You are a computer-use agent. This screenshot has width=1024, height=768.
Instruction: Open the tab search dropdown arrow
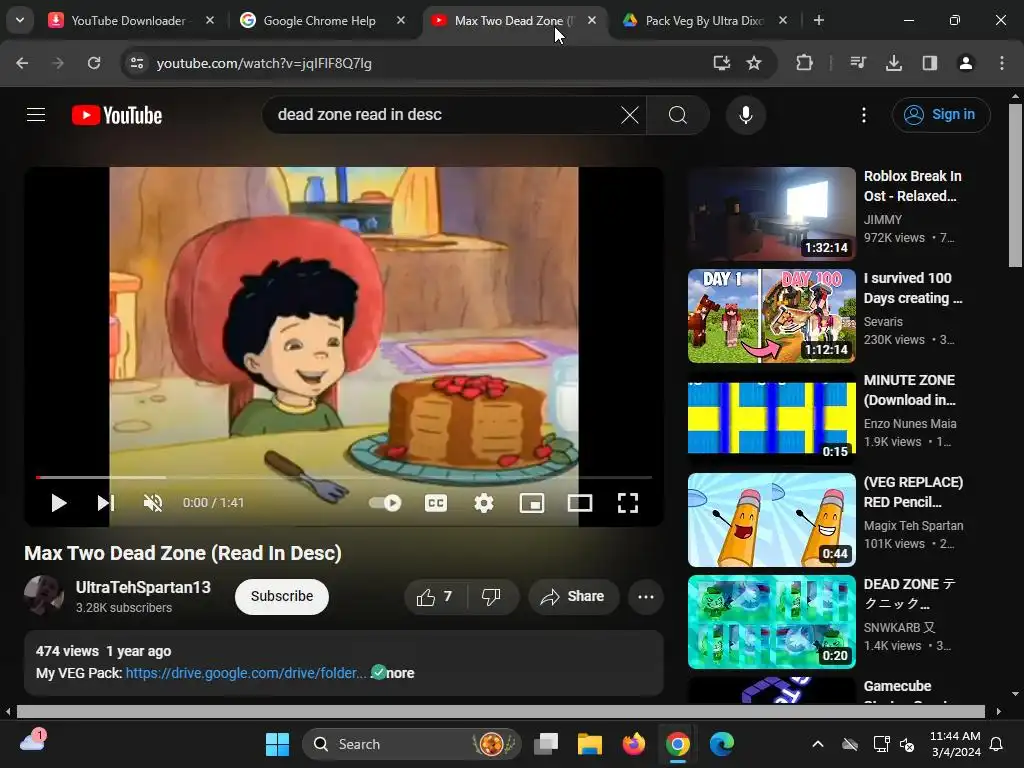(x=20, y=20)
